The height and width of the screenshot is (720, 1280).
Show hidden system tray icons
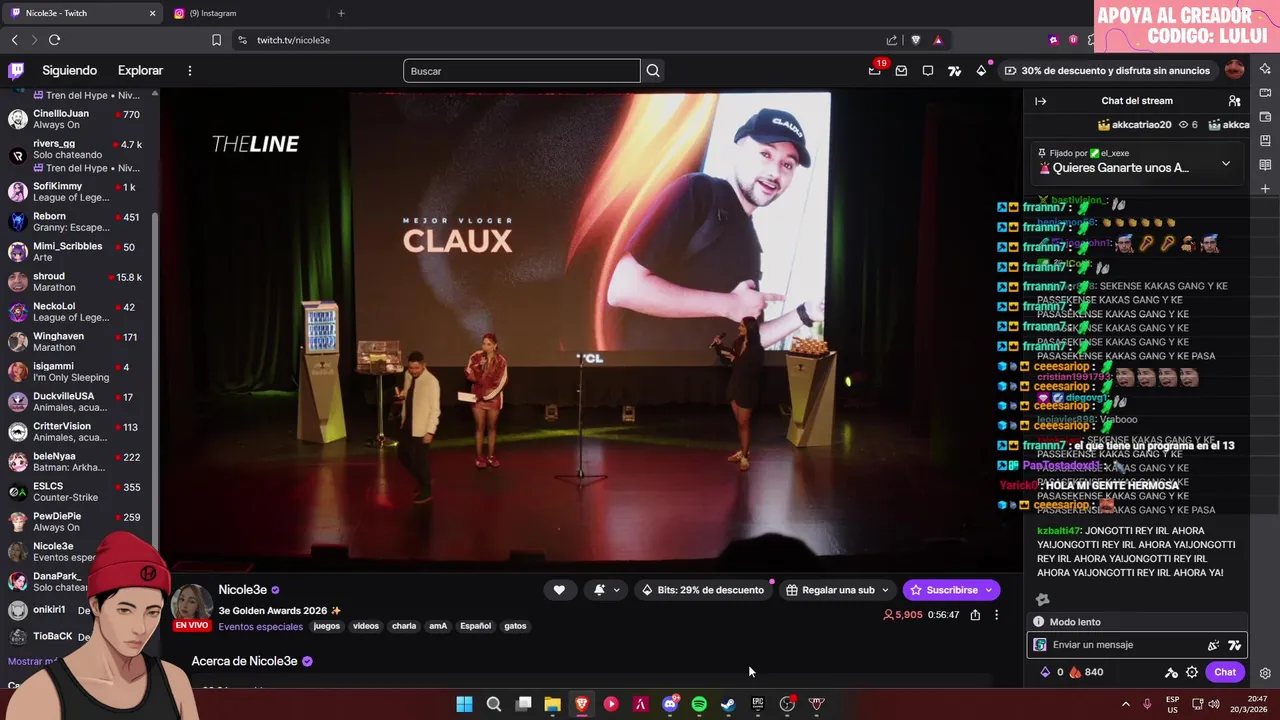click(1125, 704)
